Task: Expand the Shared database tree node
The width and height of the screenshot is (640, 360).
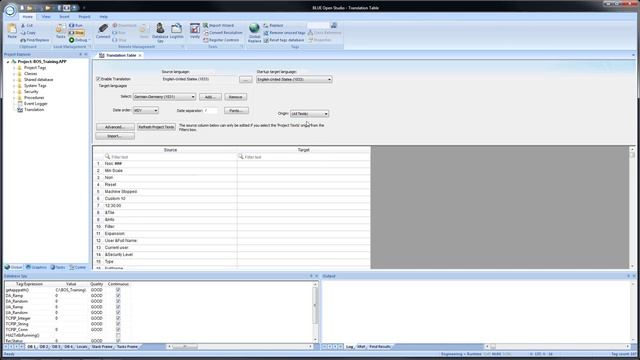Action: click(x=14, y=80)
